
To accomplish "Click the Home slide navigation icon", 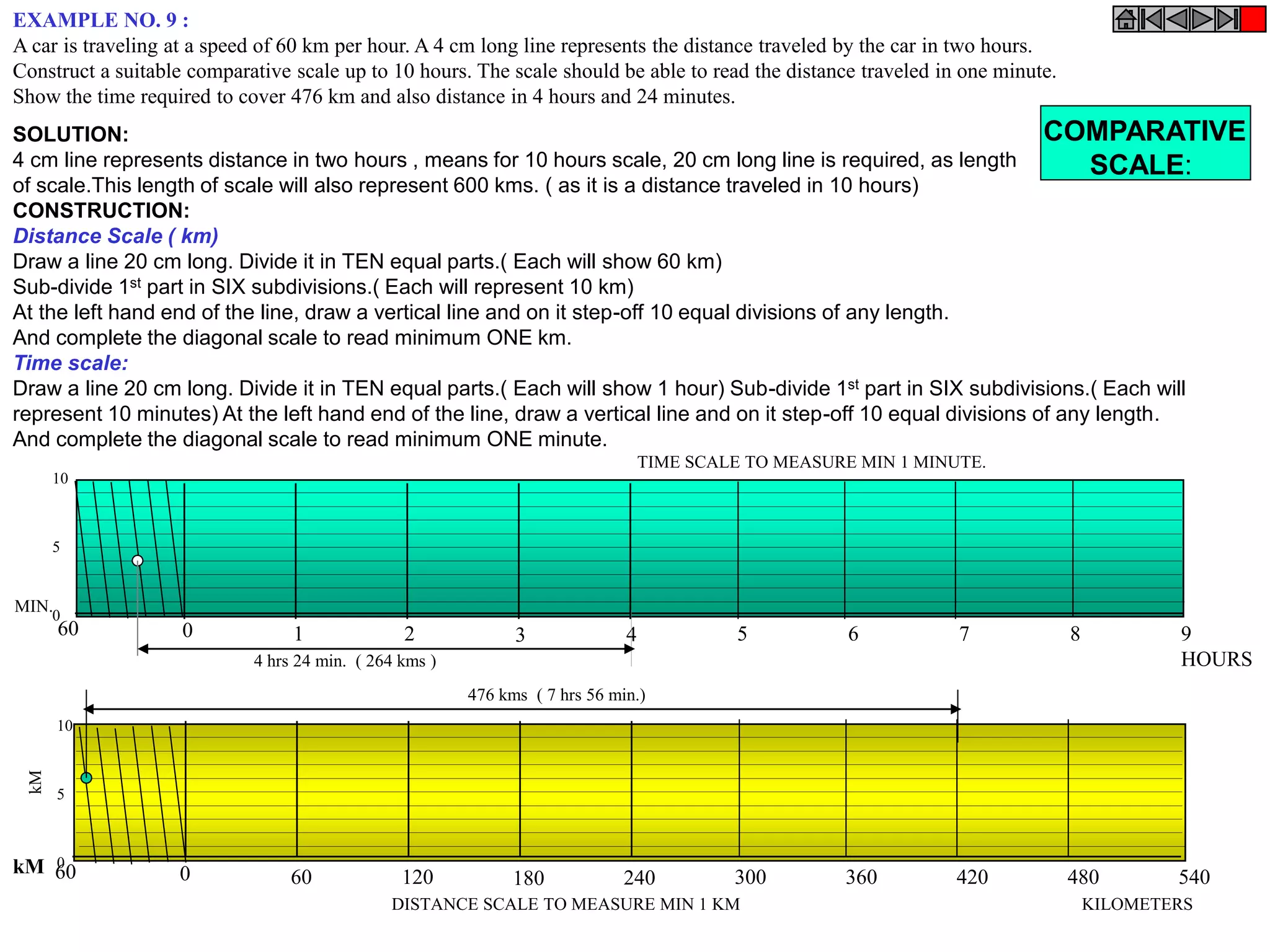I will point(1126,19).
